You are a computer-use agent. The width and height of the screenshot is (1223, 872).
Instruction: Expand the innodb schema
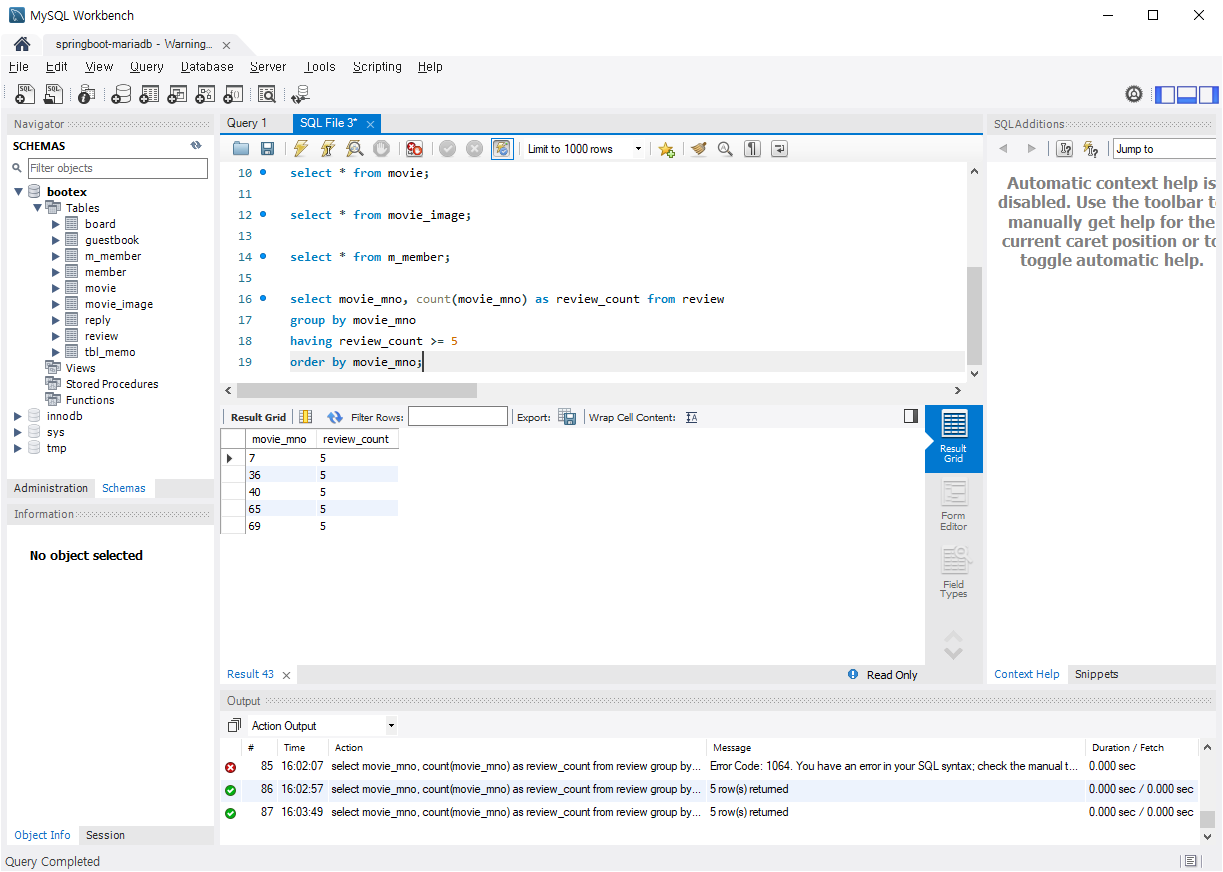(19, 416)
